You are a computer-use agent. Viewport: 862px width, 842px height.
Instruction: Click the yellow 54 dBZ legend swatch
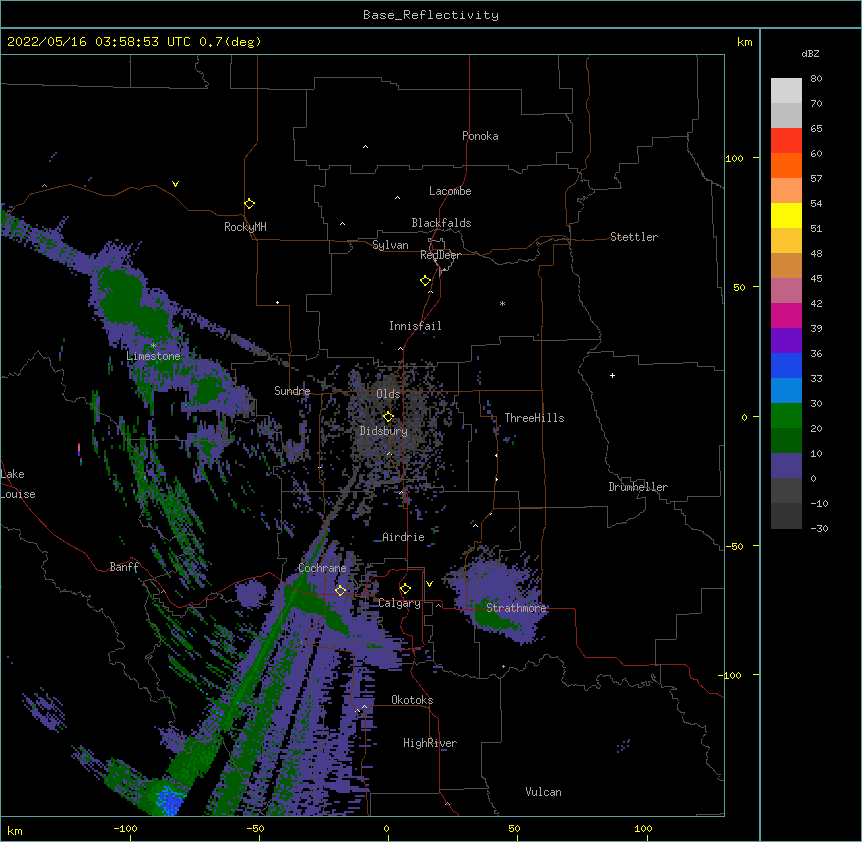pos(786,215)
